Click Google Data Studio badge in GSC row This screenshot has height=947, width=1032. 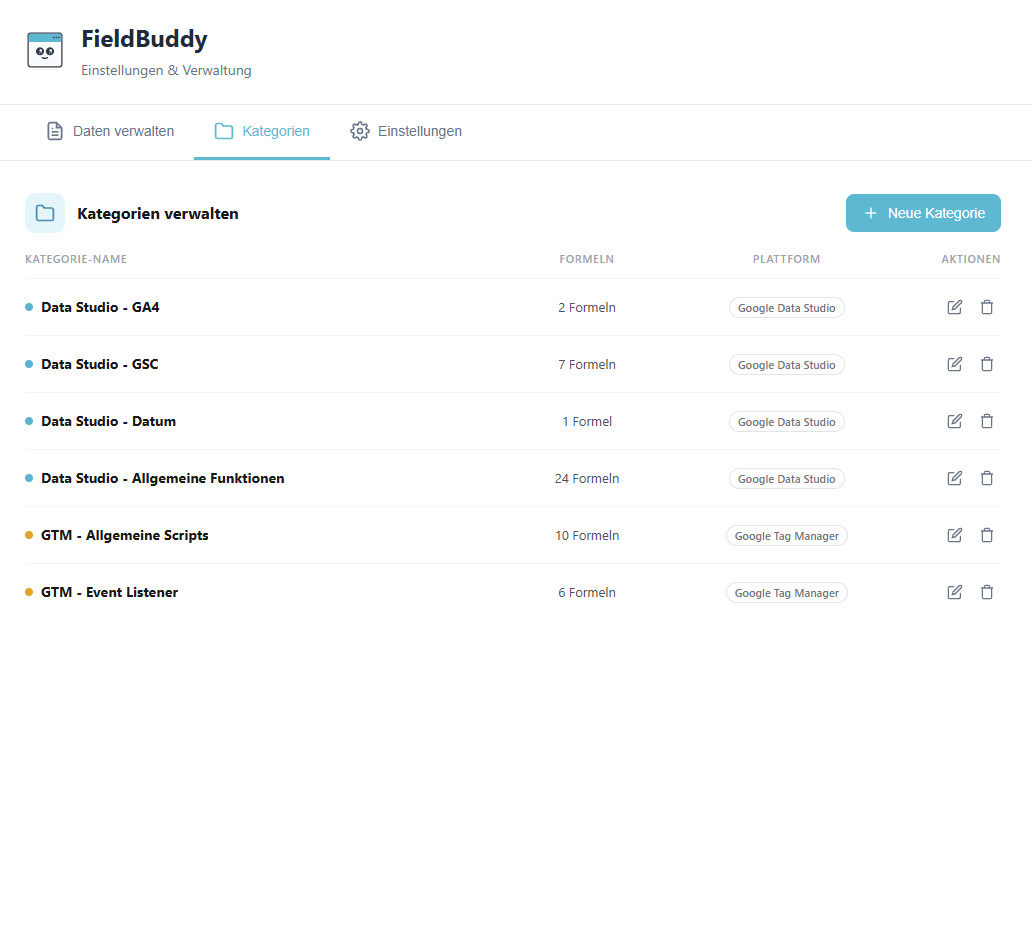click(x=787, y=365)
